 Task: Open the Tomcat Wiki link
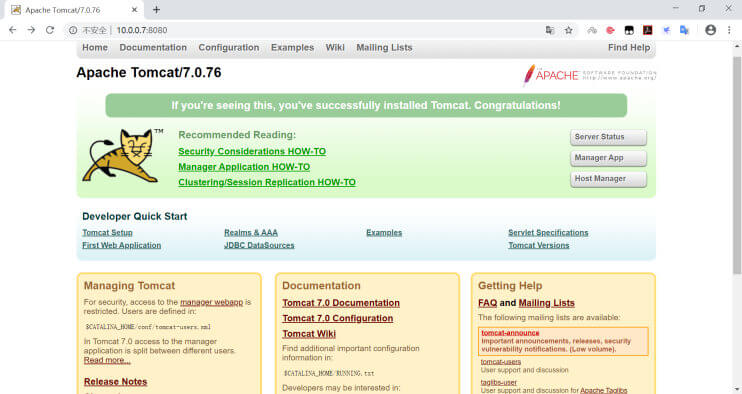click(x=309, y=333)
